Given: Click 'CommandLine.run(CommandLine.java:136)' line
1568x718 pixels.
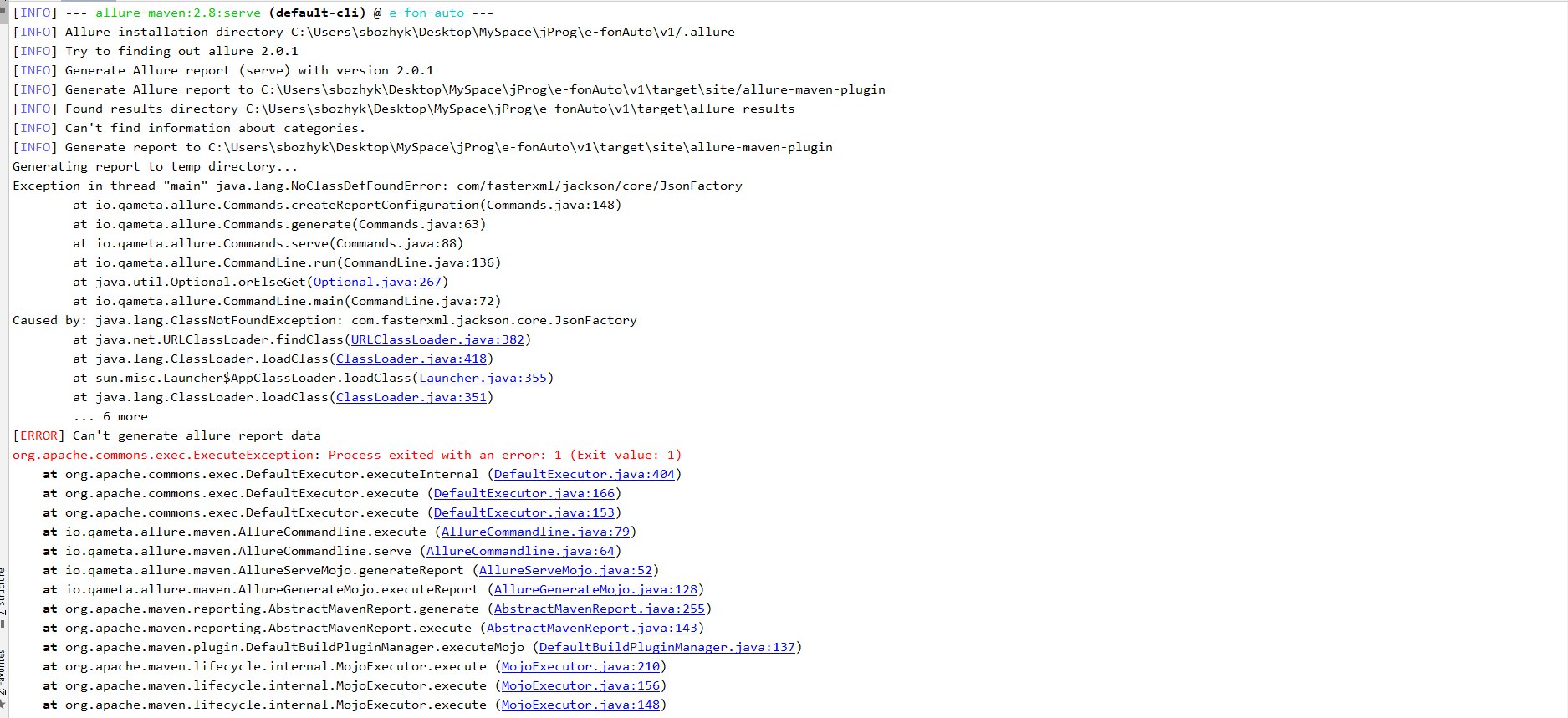Looking at the screenshot, I should (x=287, y=262).
